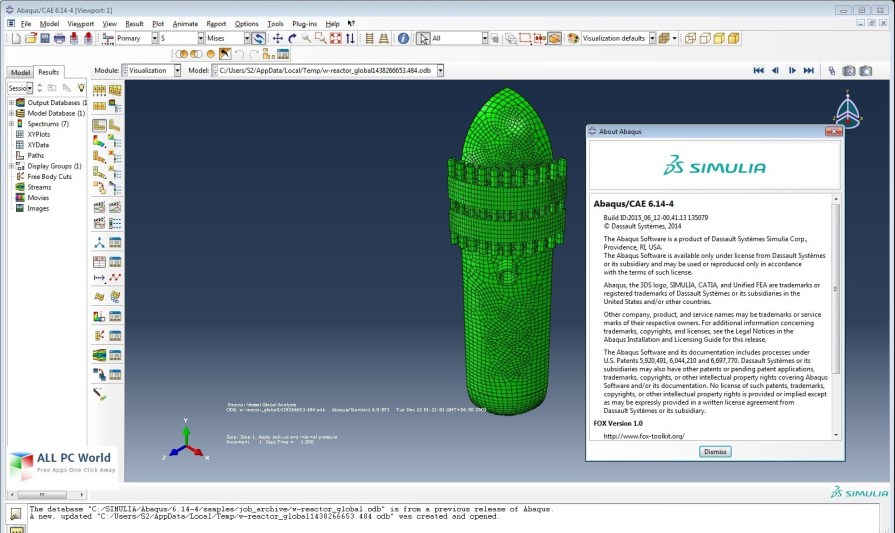The height and width of the screenshot is (533, 895).
Task: Click the Auto-fit view icon
Action: click(x=336, y=38)
